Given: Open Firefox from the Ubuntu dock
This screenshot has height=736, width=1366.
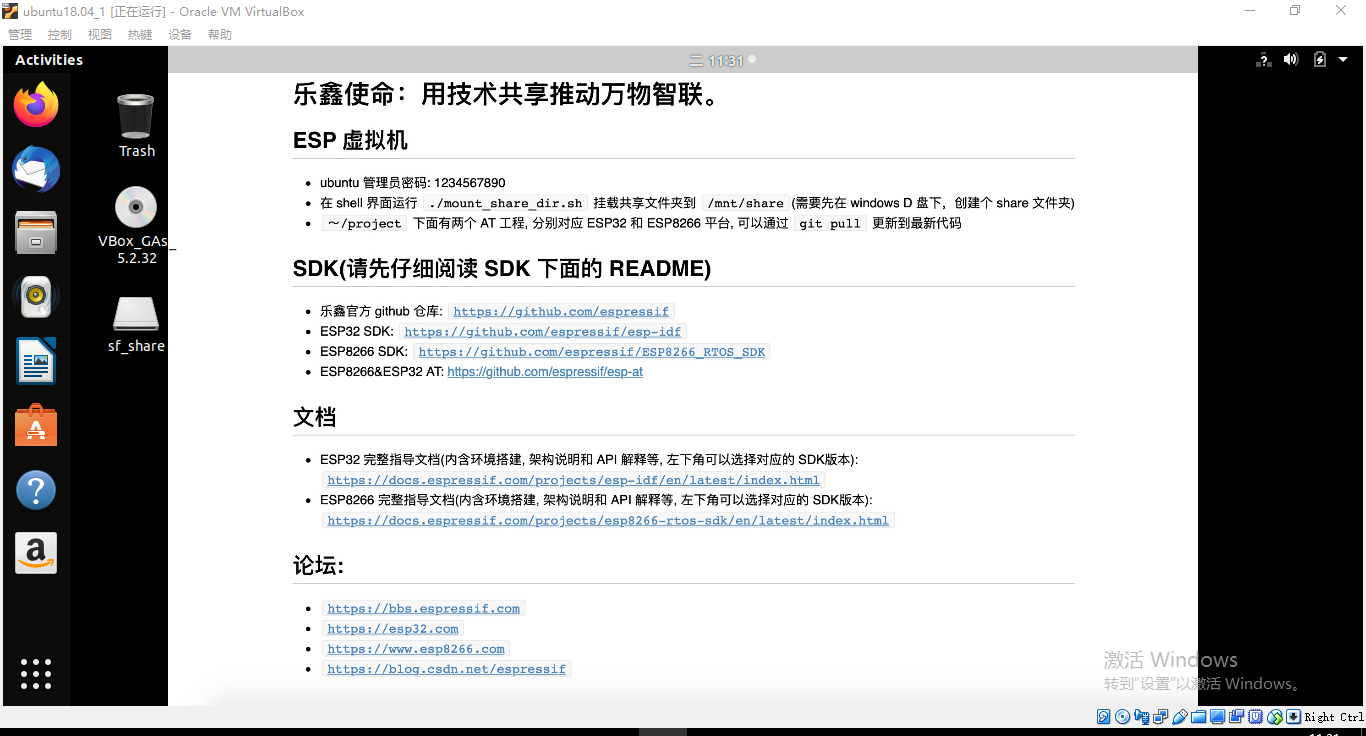Looking at the screenshot, I should (x=35, y=104).
